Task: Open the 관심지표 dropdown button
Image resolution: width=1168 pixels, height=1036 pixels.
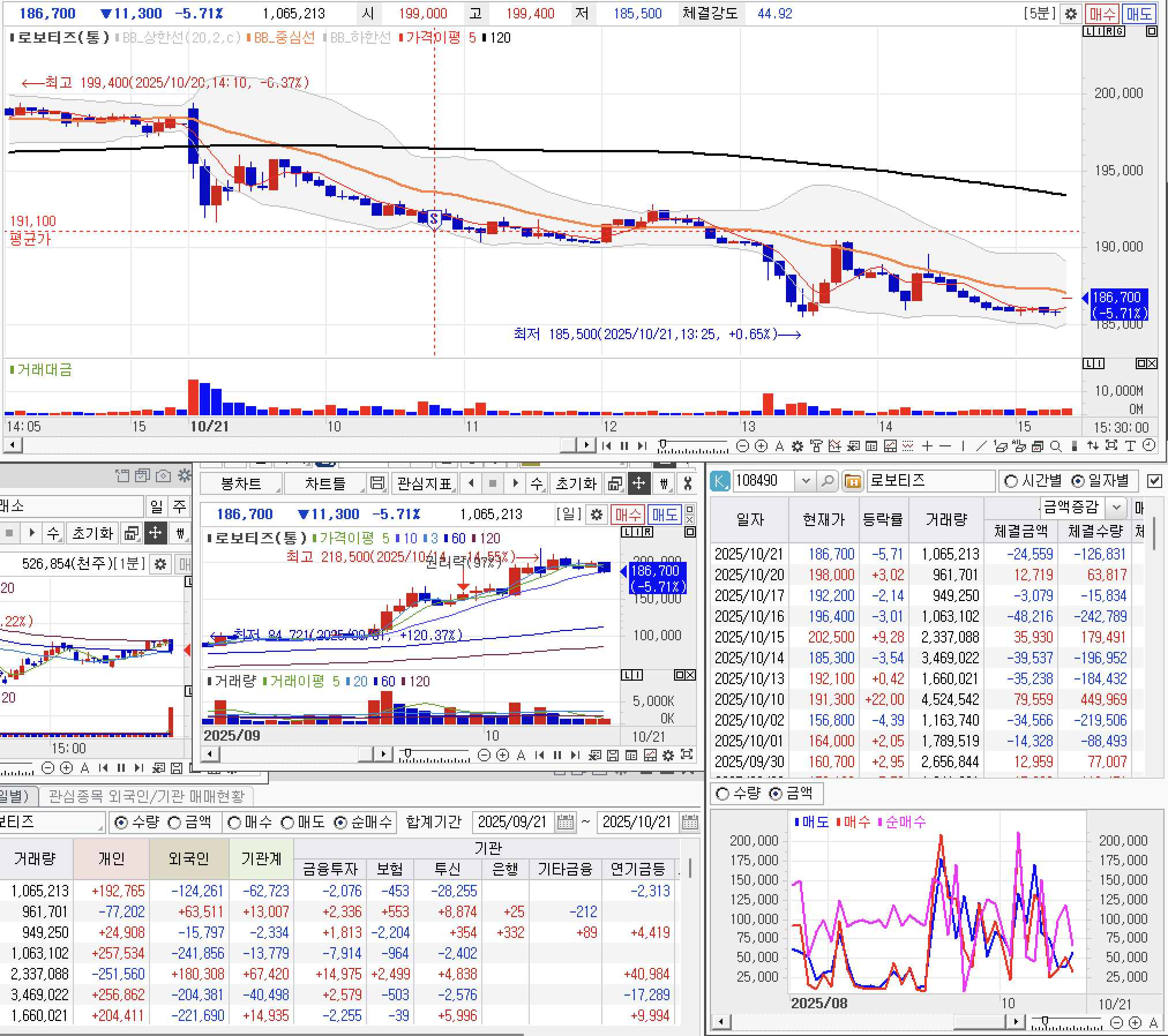Action: (424, 483)
